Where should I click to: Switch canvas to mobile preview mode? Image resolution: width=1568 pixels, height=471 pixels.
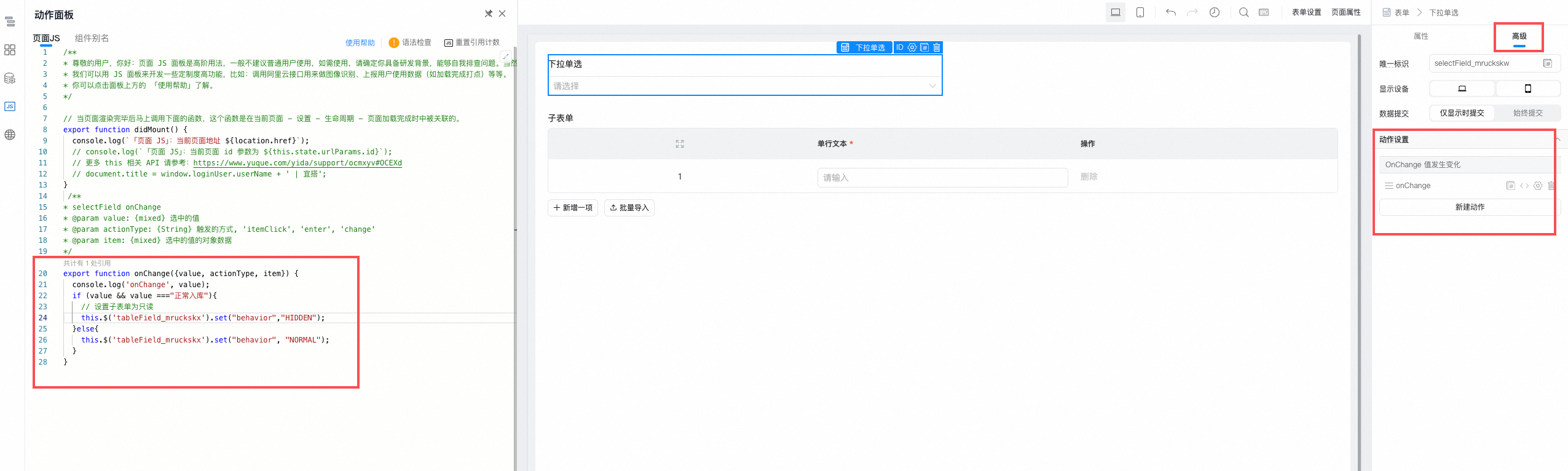(1140, 12)
